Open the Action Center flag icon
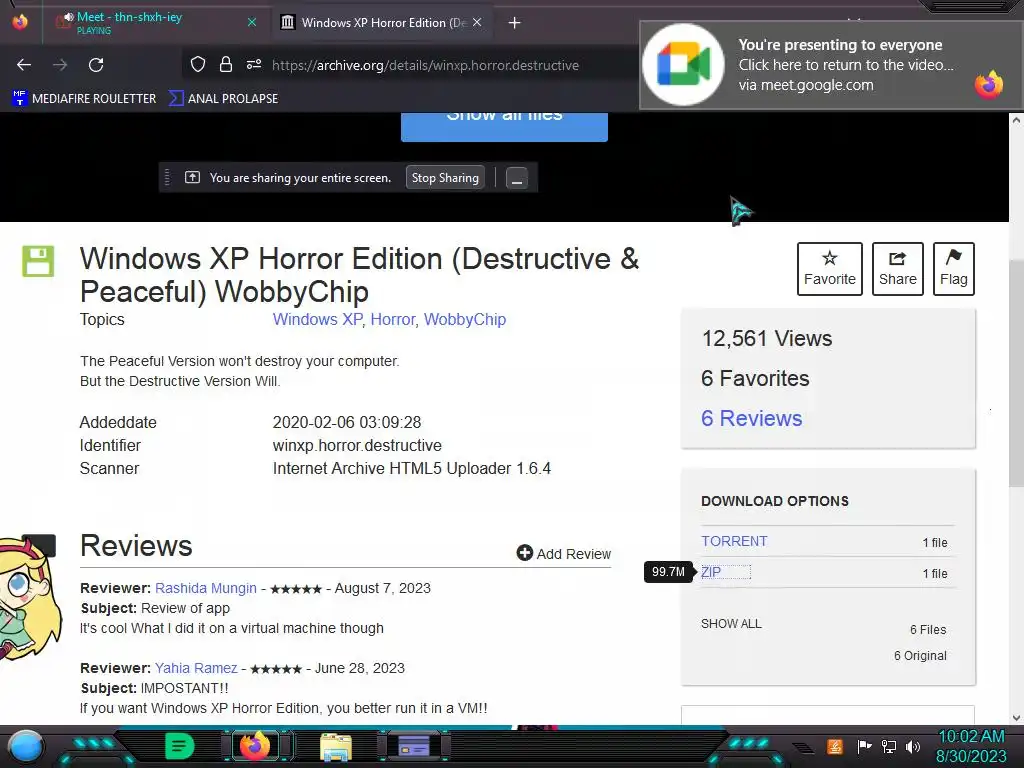This screenshot has height=768, width=1024. [864, 746]
